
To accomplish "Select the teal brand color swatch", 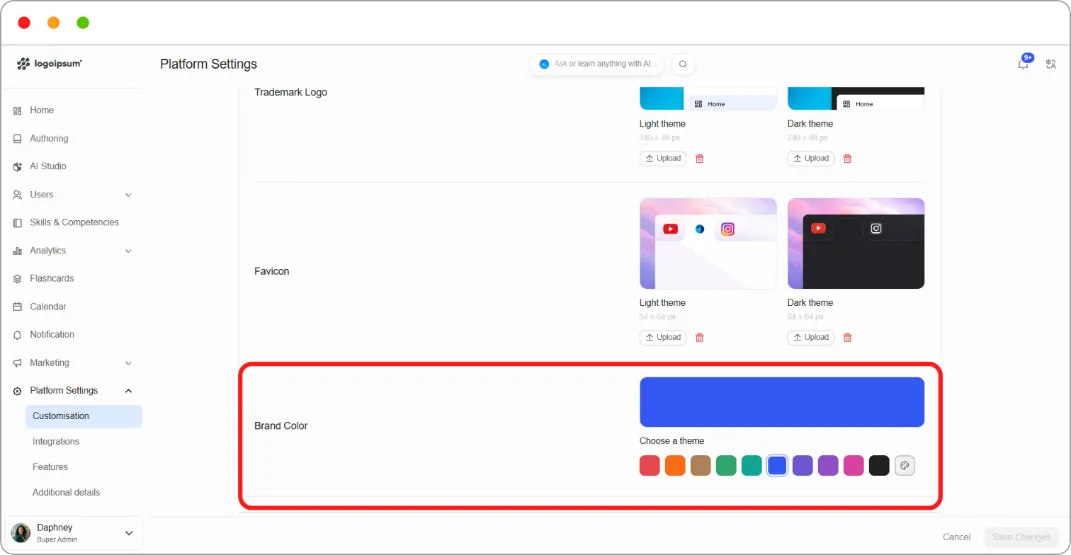I will point(751,466).
